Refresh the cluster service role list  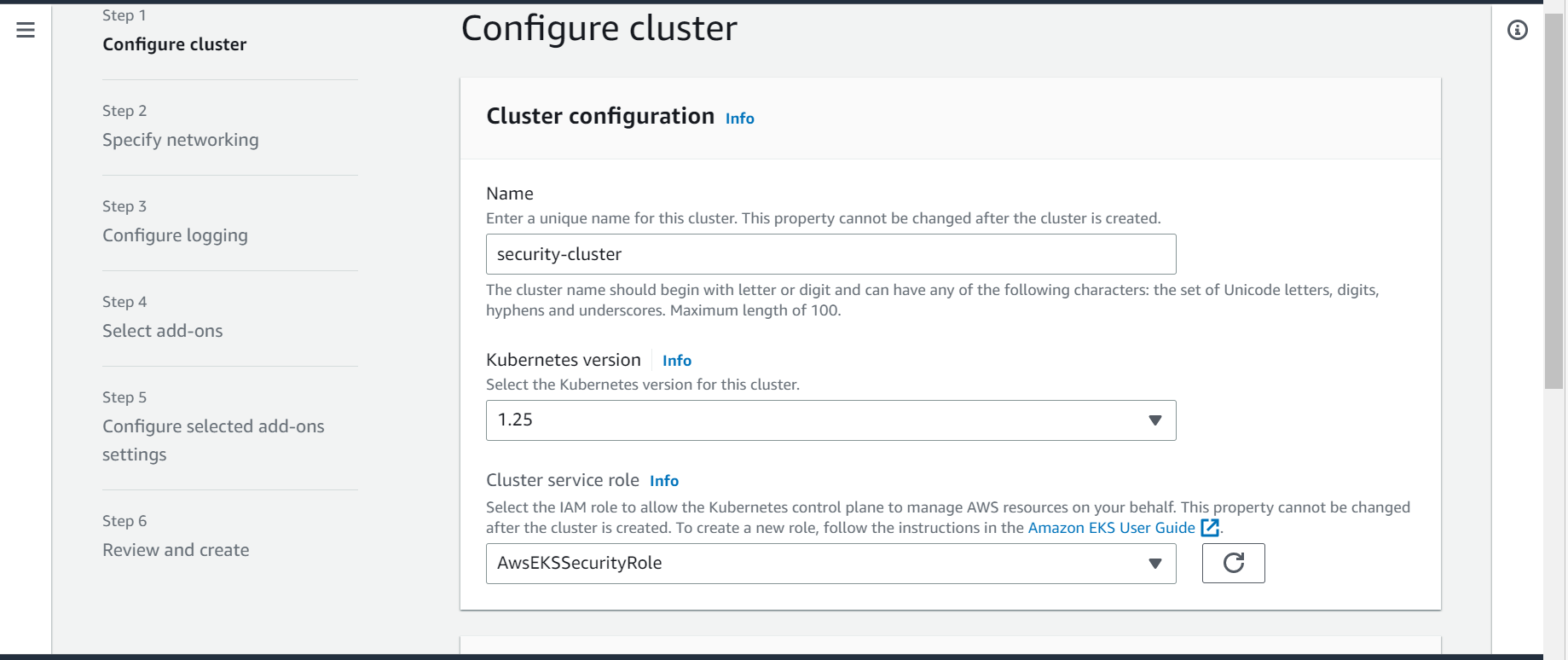(x=1233, y=563)
